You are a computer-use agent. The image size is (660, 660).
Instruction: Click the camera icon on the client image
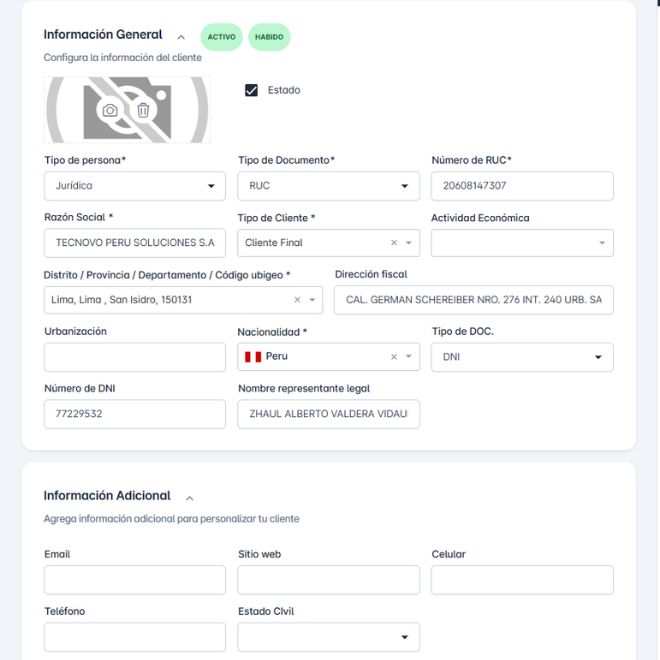coord(110,110)
